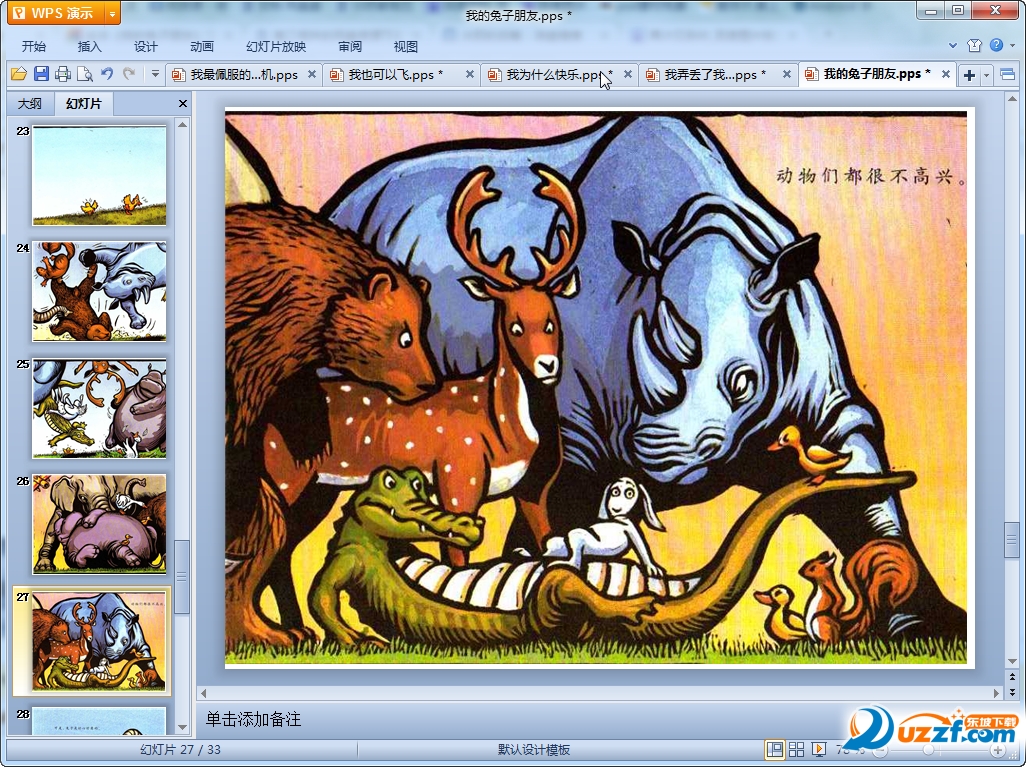The height and width of the screenshot is (767, 1026).
Task: Switch to the 我最佩服的...机.pps document tab
Action: tap(243, 75)
